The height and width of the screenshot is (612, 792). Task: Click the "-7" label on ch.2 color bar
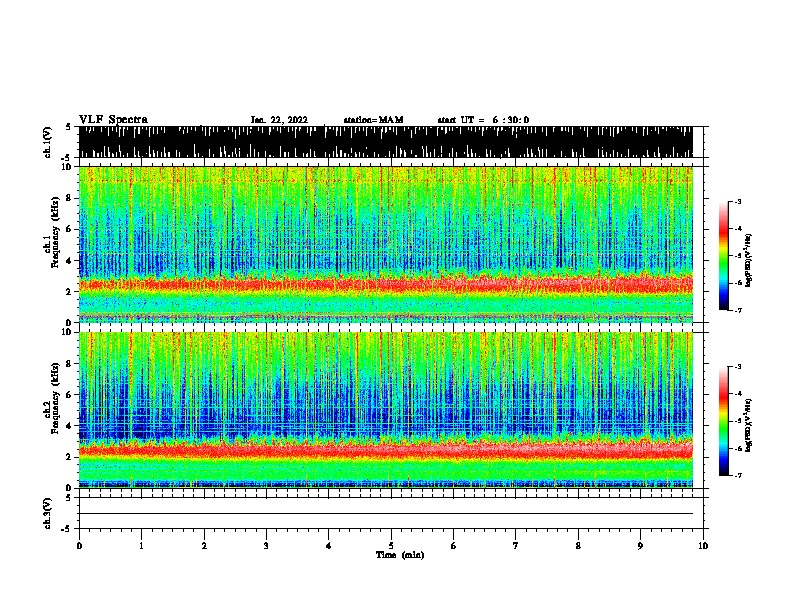pyautogui.click(x=737, y=475)
